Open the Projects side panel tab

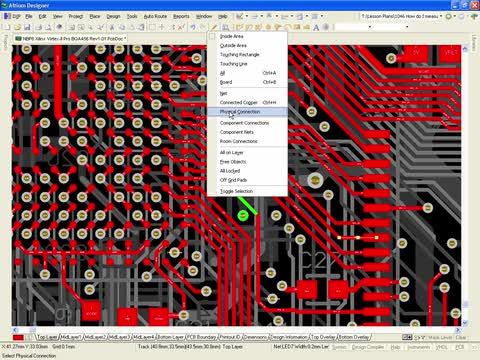click(x=5, y=43)
